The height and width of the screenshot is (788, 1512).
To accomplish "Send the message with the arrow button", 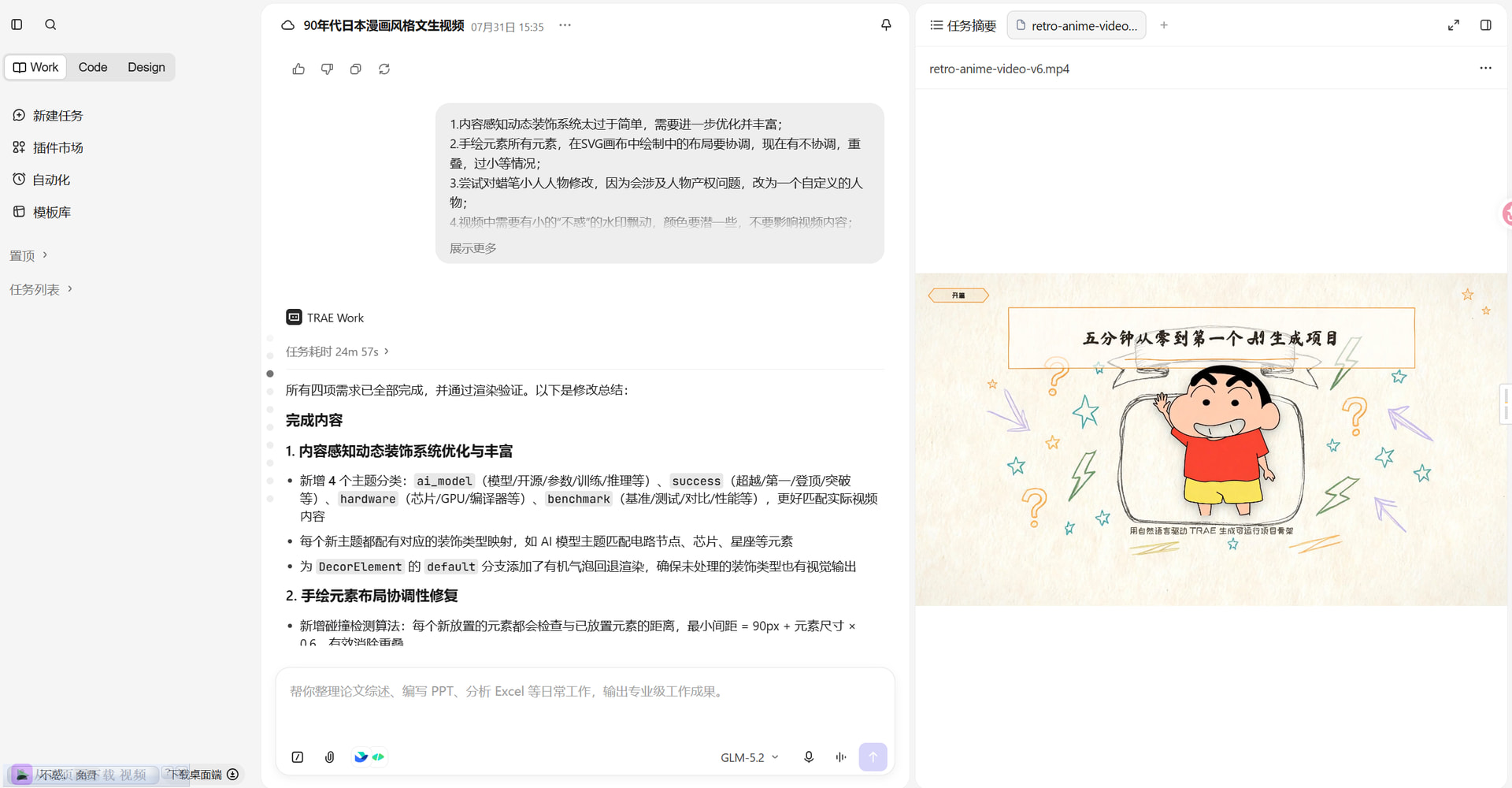I will 873,757.
